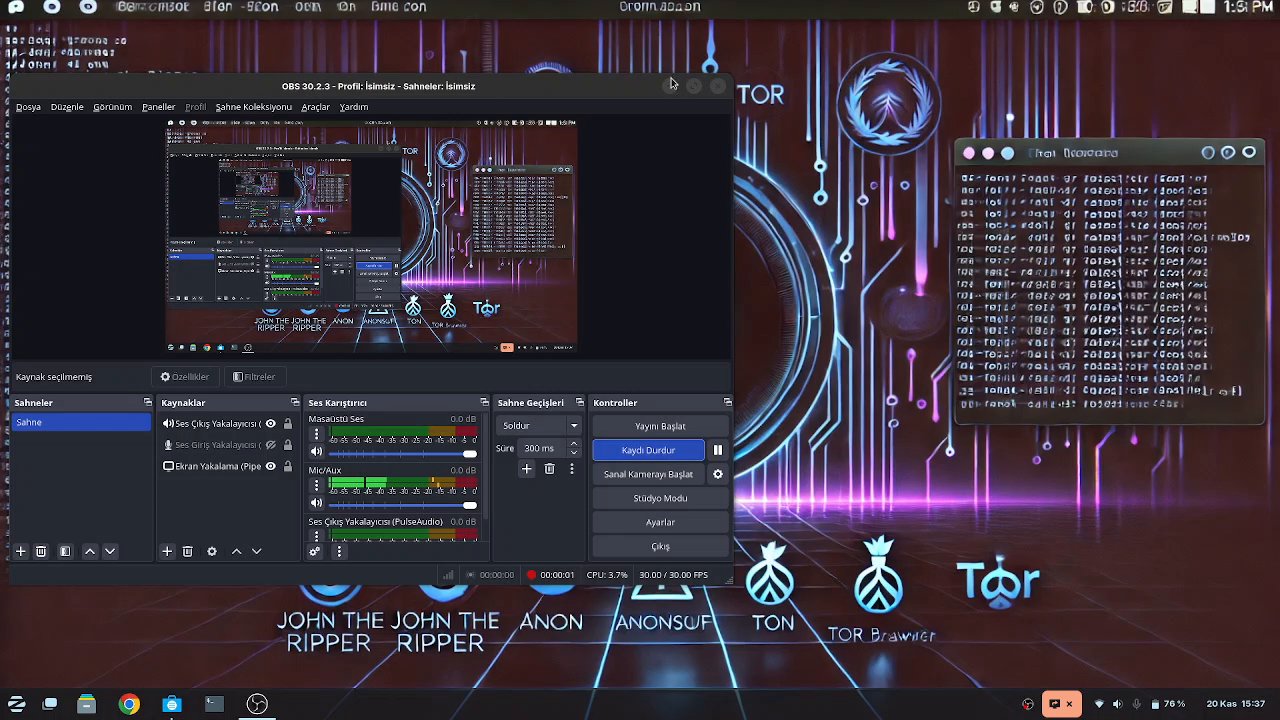Undock the Ses Karıştırıcı panel
Screen dimensions: 1280x720
pyautogui.click(x=484, y=402)
